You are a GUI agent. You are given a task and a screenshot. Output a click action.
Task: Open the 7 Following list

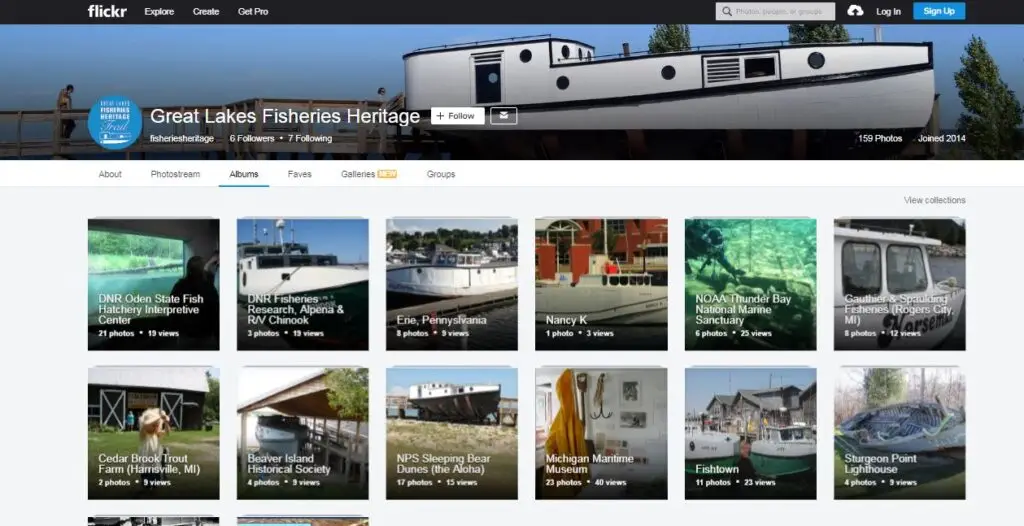pos(310,139)
